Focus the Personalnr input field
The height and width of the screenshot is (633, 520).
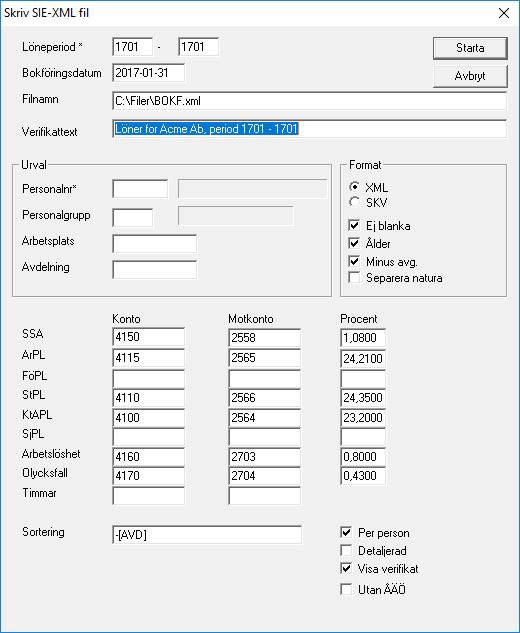click(140, 189)
